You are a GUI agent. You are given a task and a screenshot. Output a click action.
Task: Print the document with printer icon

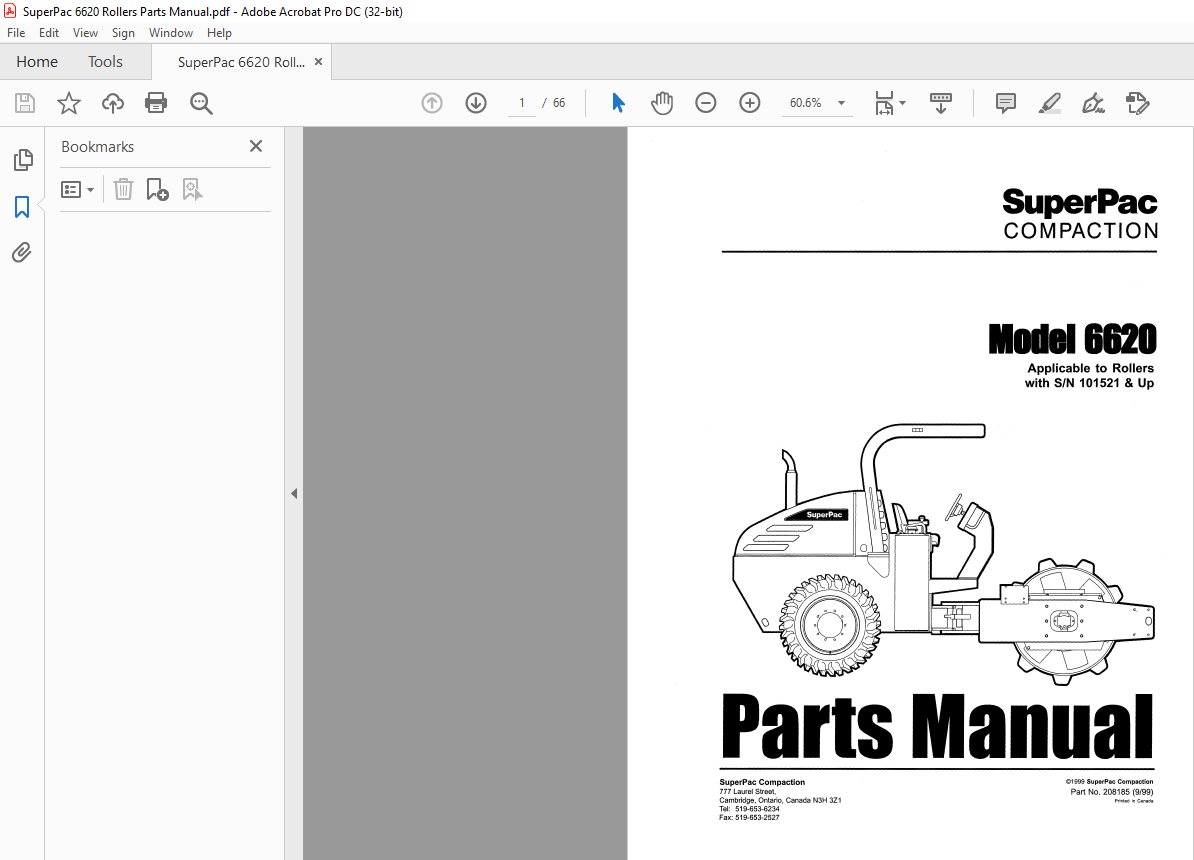pos(156,103)
